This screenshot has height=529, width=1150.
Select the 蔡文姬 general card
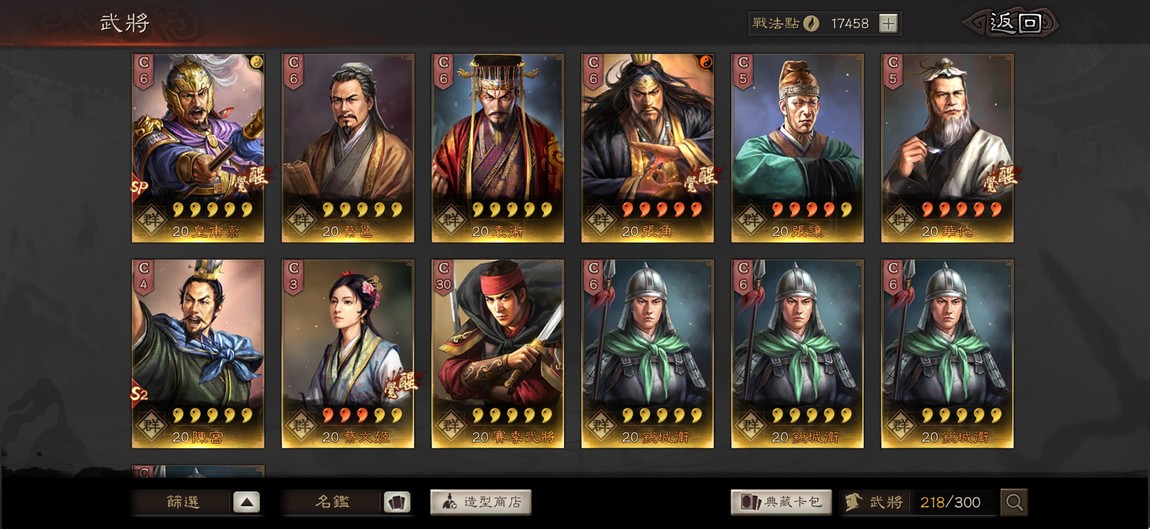pyautogui.click(x=348, y=353)
